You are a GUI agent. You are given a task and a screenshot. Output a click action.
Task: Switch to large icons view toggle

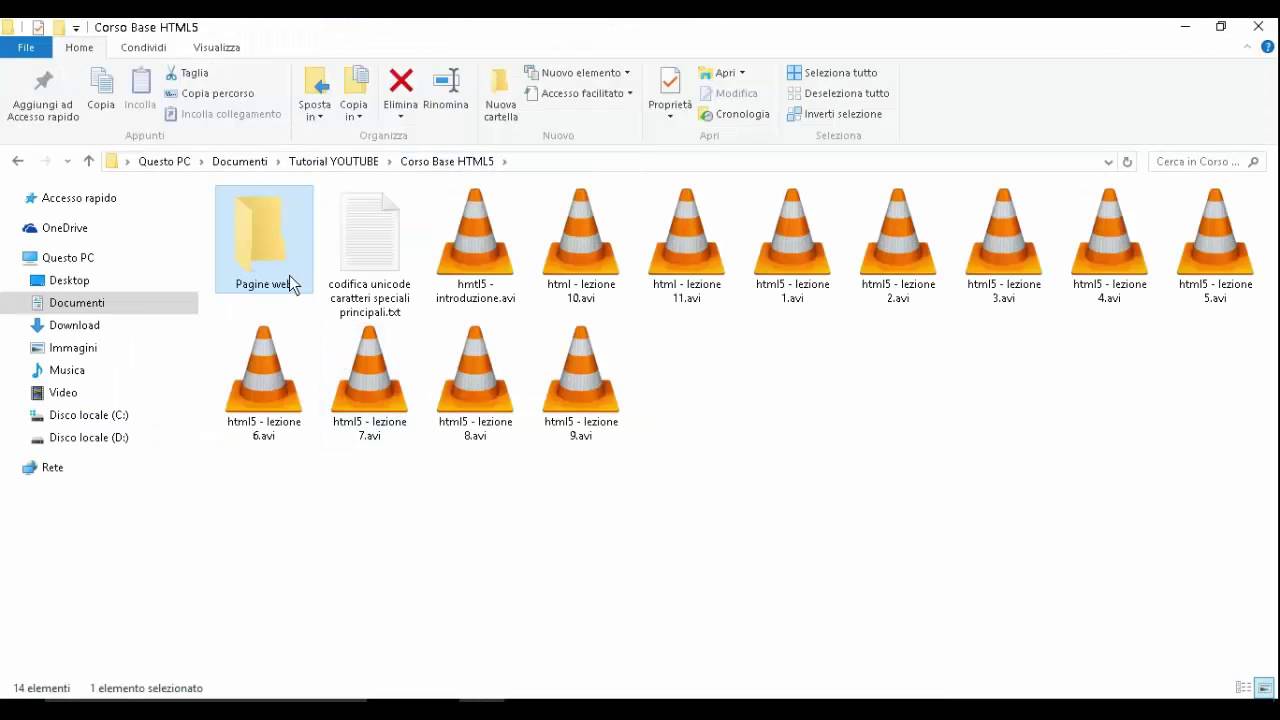pos(1265,688)
